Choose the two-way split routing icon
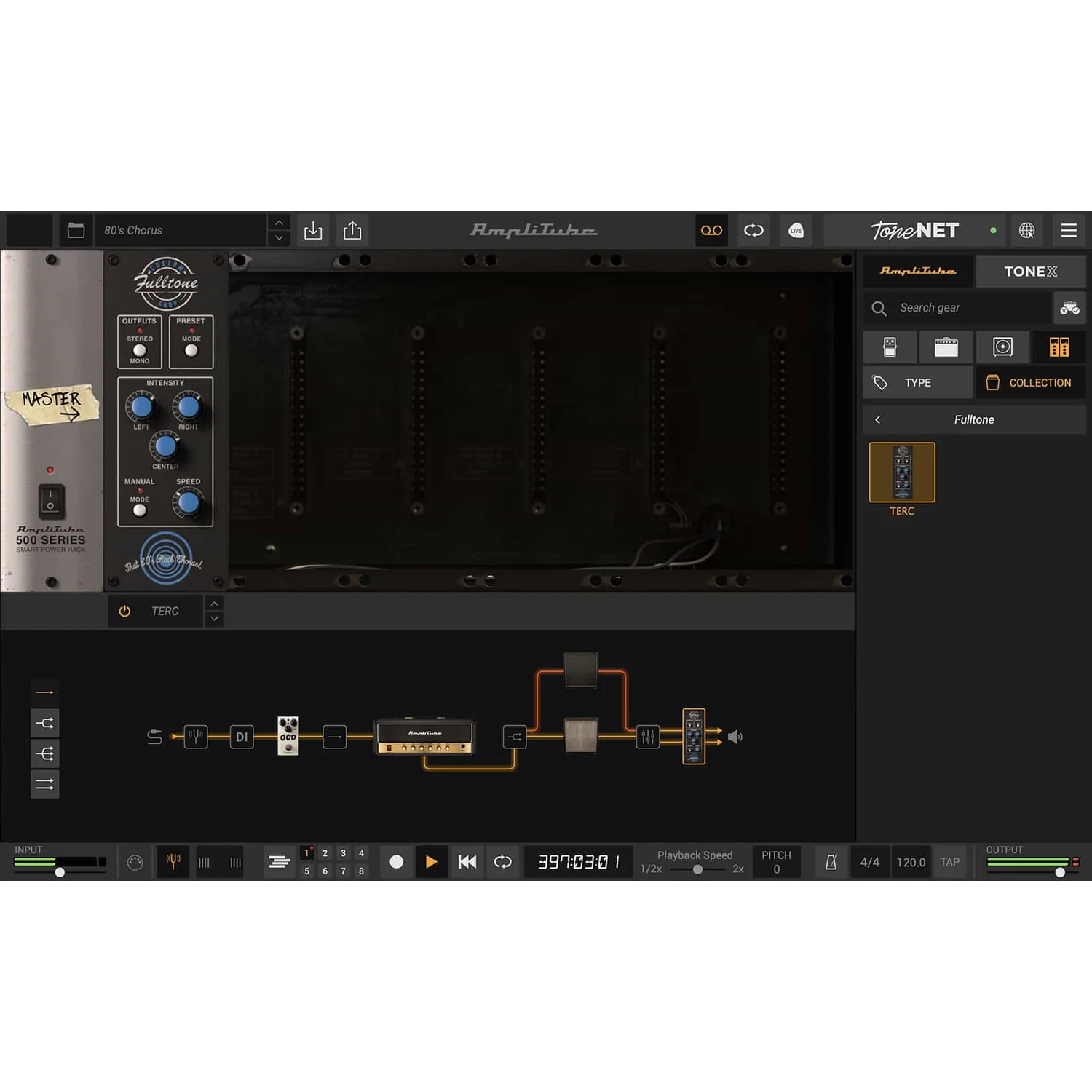Image resolution: width=1092 pixels, height=1092 pixels. tap(45, 723)
